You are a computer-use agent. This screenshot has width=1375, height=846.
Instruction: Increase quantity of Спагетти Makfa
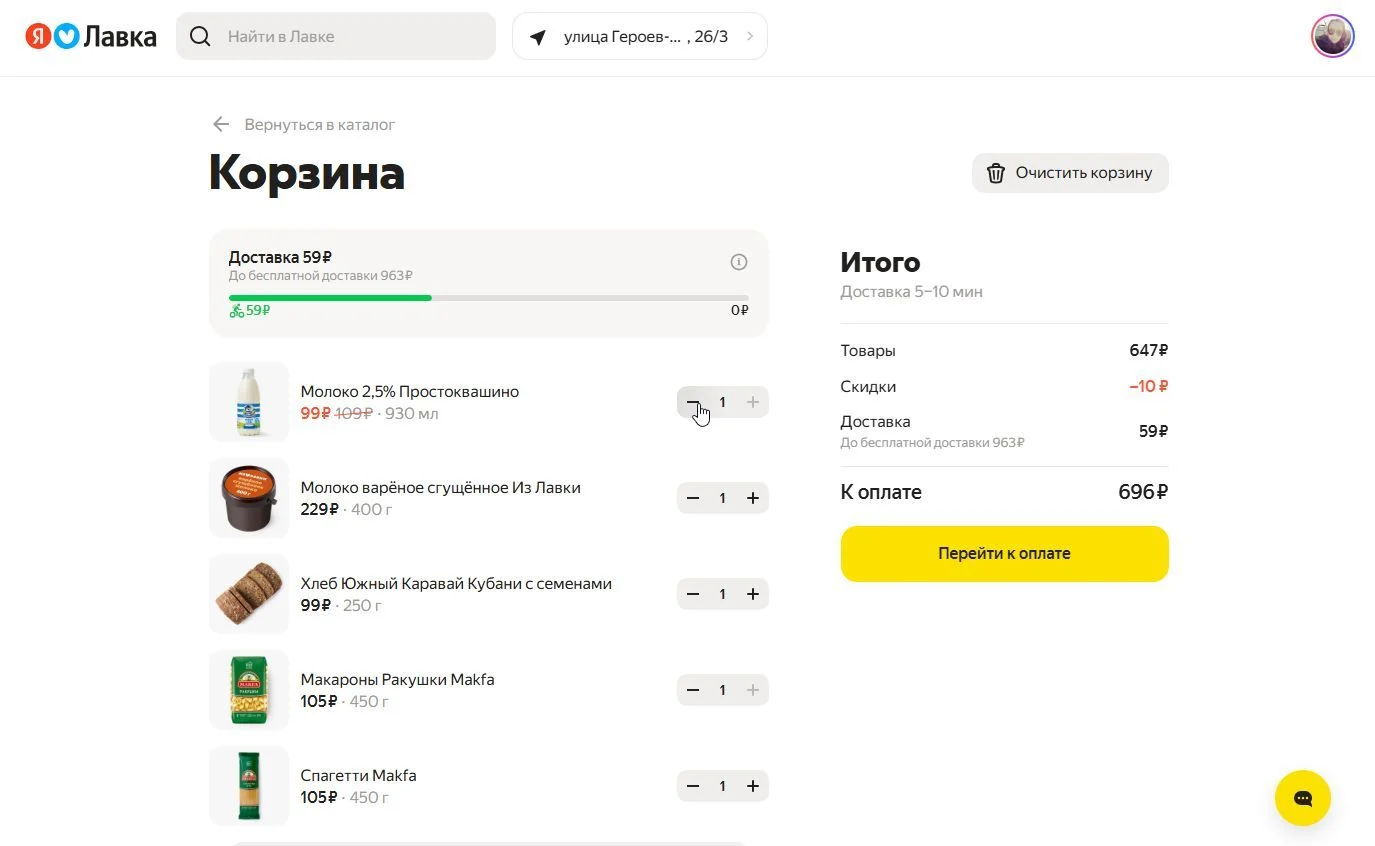753,786
